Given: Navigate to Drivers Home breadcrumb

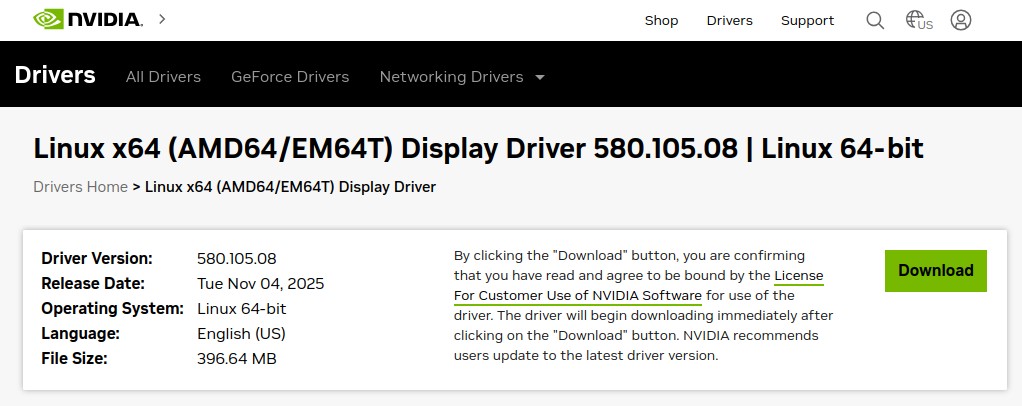Looking at the screenshot, I should (80, 187).
